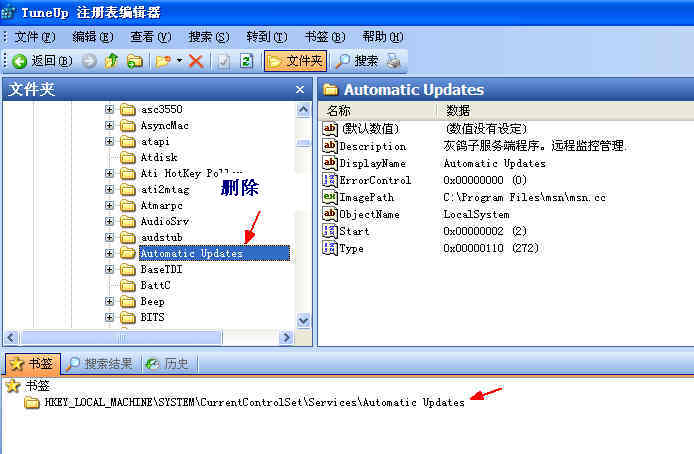Expand the ati2mtag tree node
This screenshot has width=694, height=454.
tap(109, 189)
